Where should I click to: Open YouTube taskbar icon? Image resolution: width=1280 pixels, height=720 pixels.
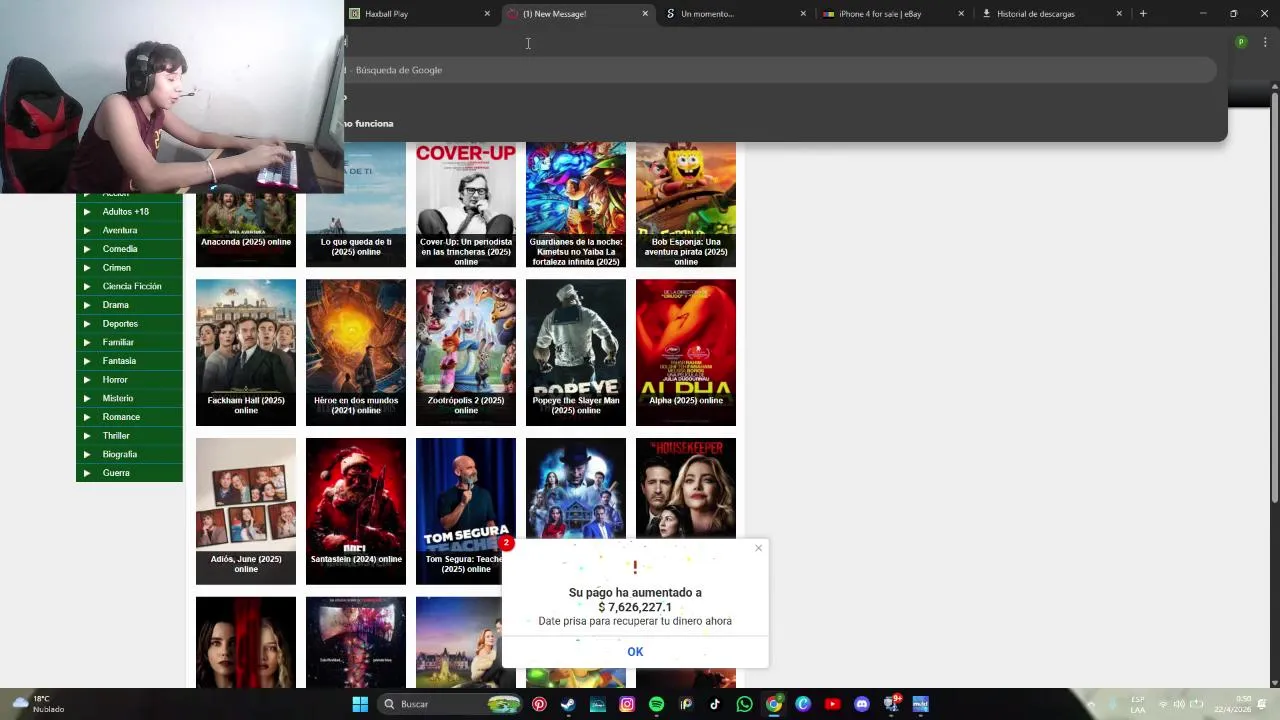tap(832, 704)
